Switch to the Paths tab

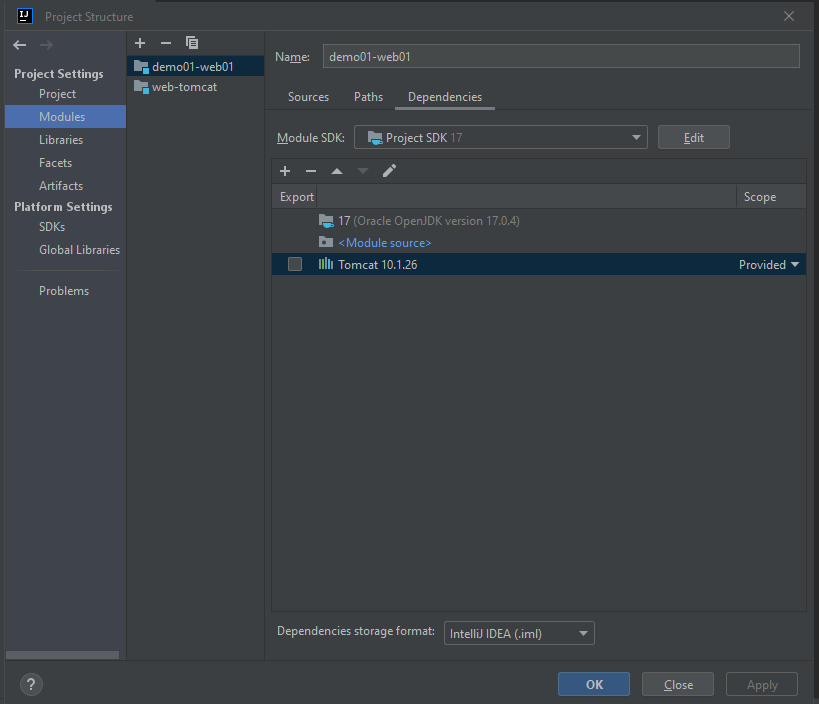[x=368, y=97]
